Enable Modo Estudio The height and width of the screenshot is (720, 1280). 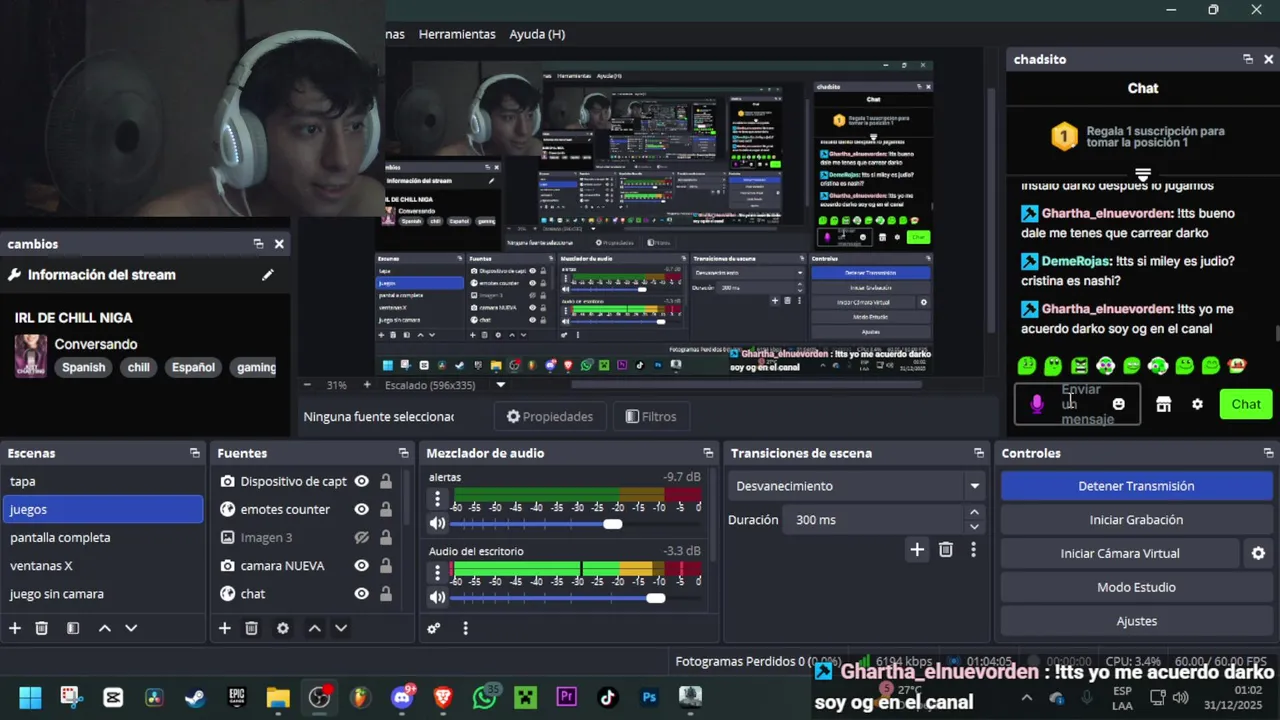point(1136,587)
